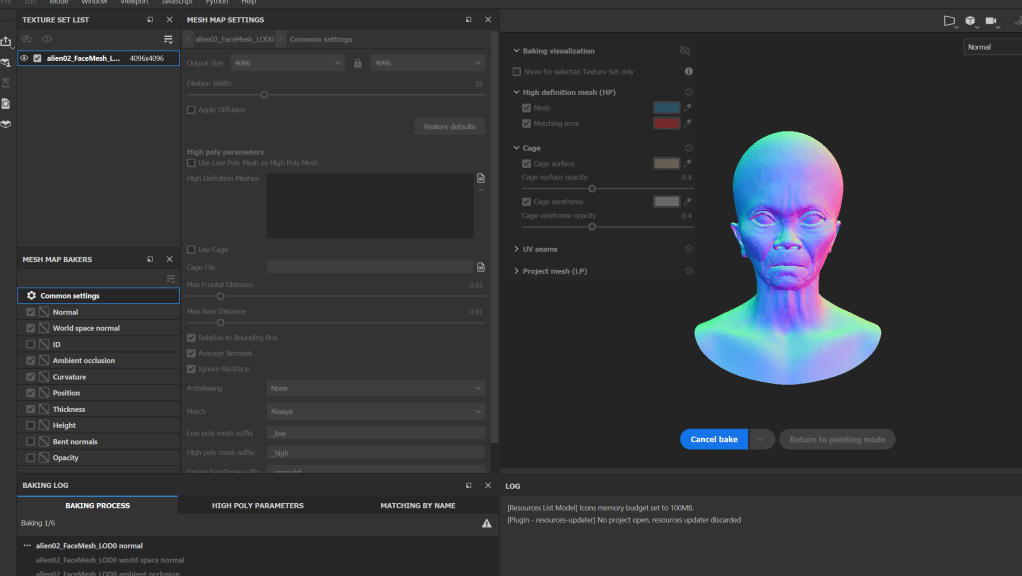Screen dimensions: 1022x576
Task: Switch to the High Poly Parameters tab
Action: [x=258, y=505]
